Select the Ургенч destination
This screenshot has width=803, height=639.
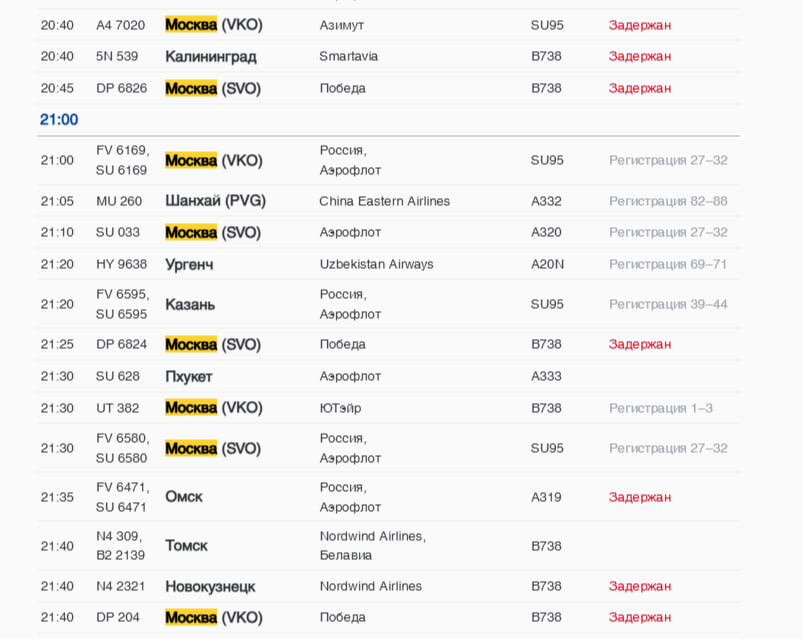pyautogui.click(x=189, y=265)
